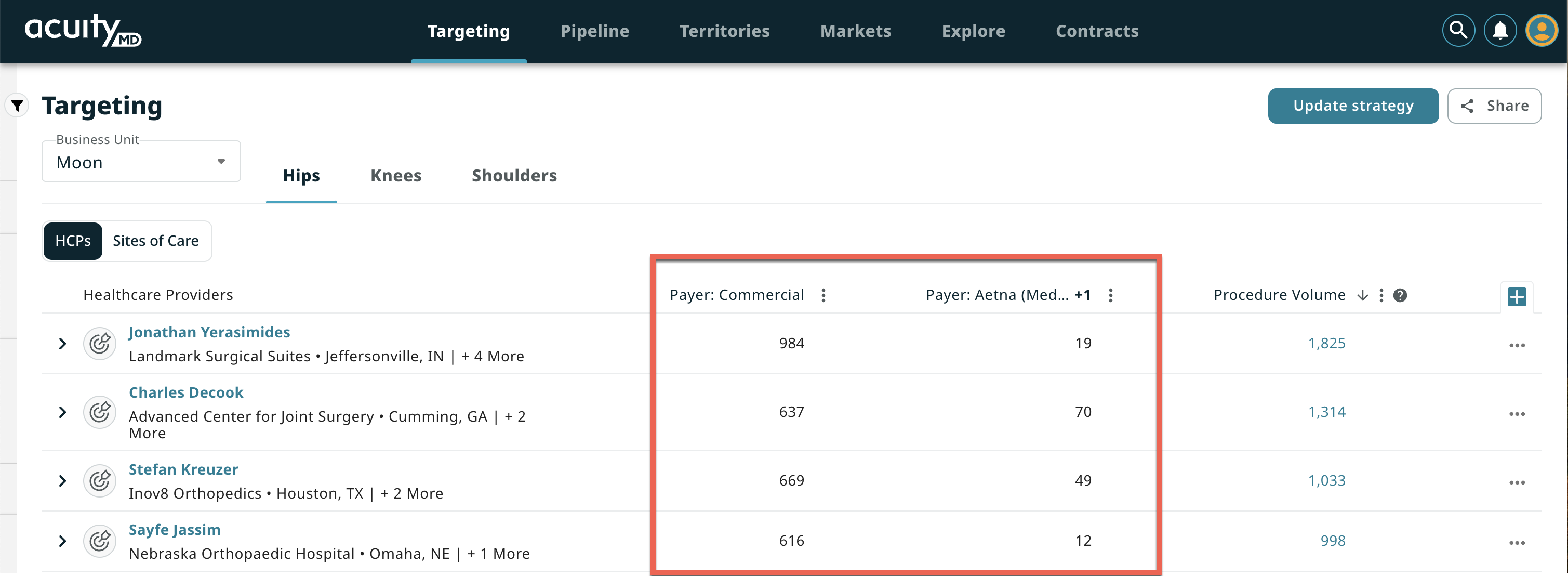Screen dimensions: 1568x576
Task: Click the notifications bell icon
Action: click(1500, 31)
